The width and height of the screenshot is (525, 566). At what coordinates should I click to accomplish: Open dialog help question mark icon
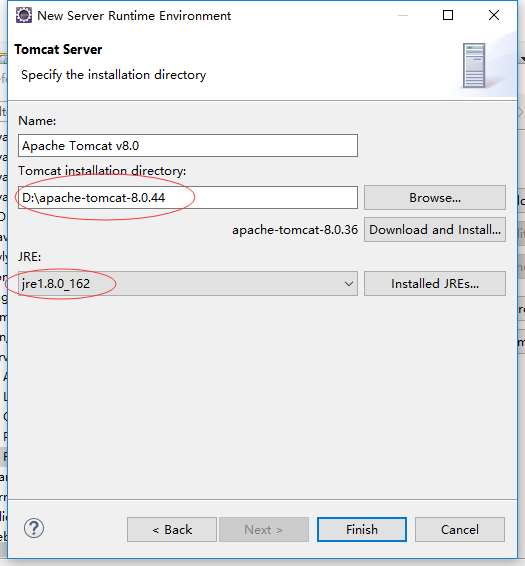(34, 528)
